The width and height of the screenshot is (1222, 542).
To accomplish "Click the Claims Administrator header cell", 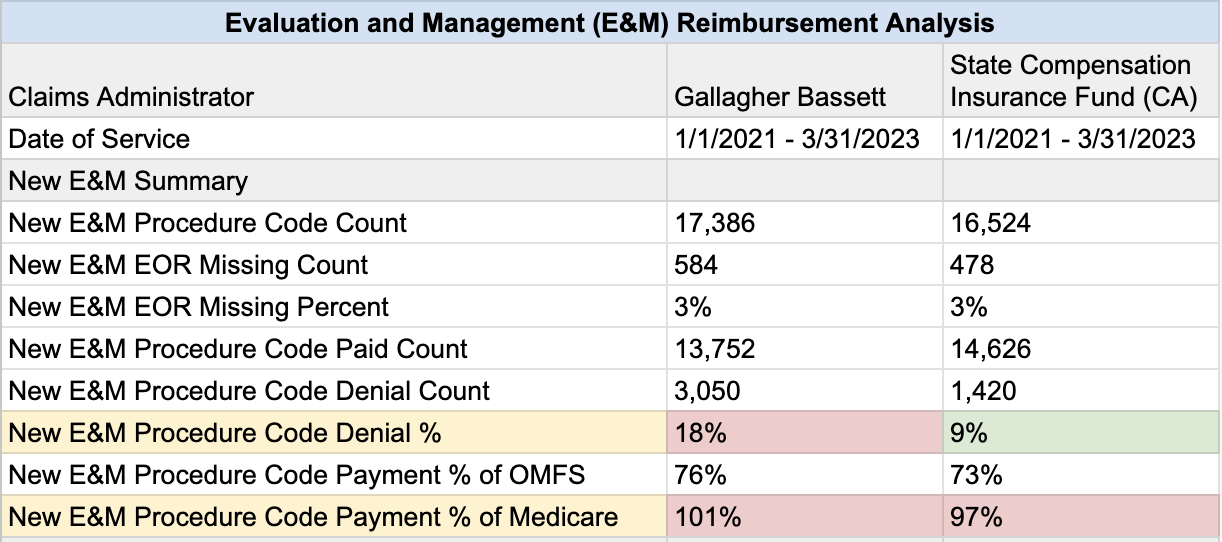I will [x=334, y=81].
